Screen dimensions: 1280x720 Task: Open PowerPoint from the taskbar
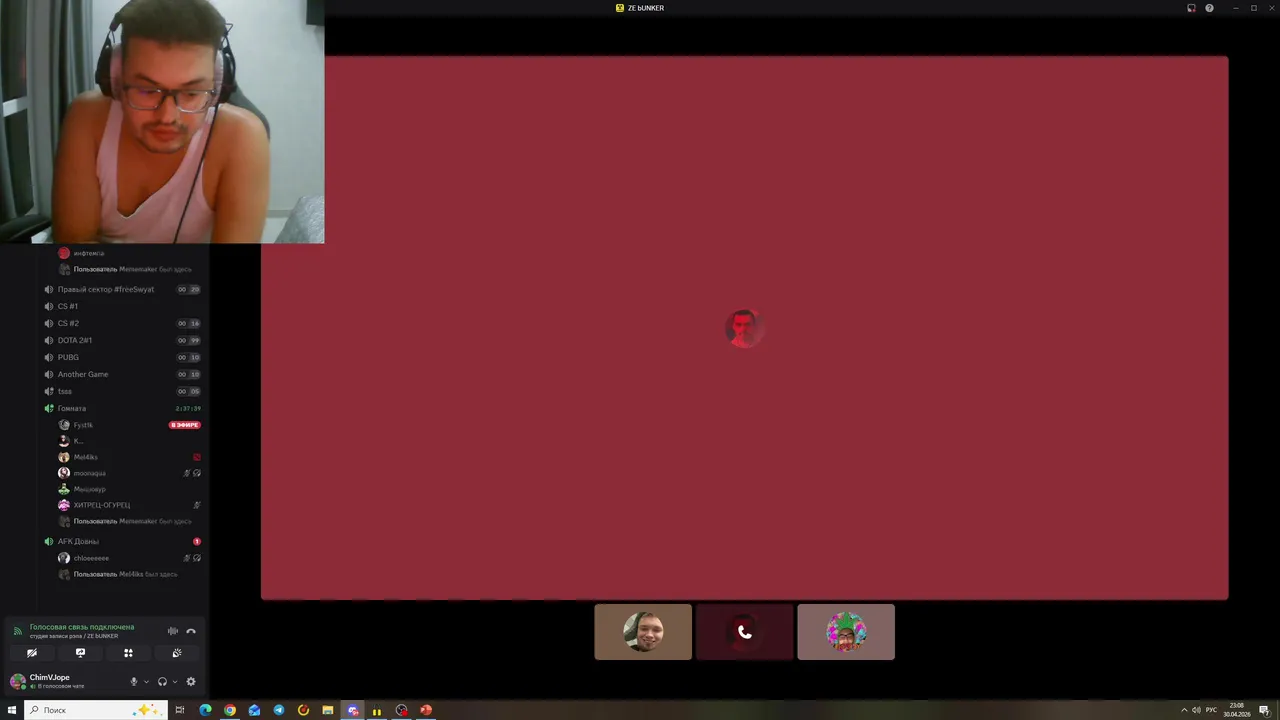[426, 710]
